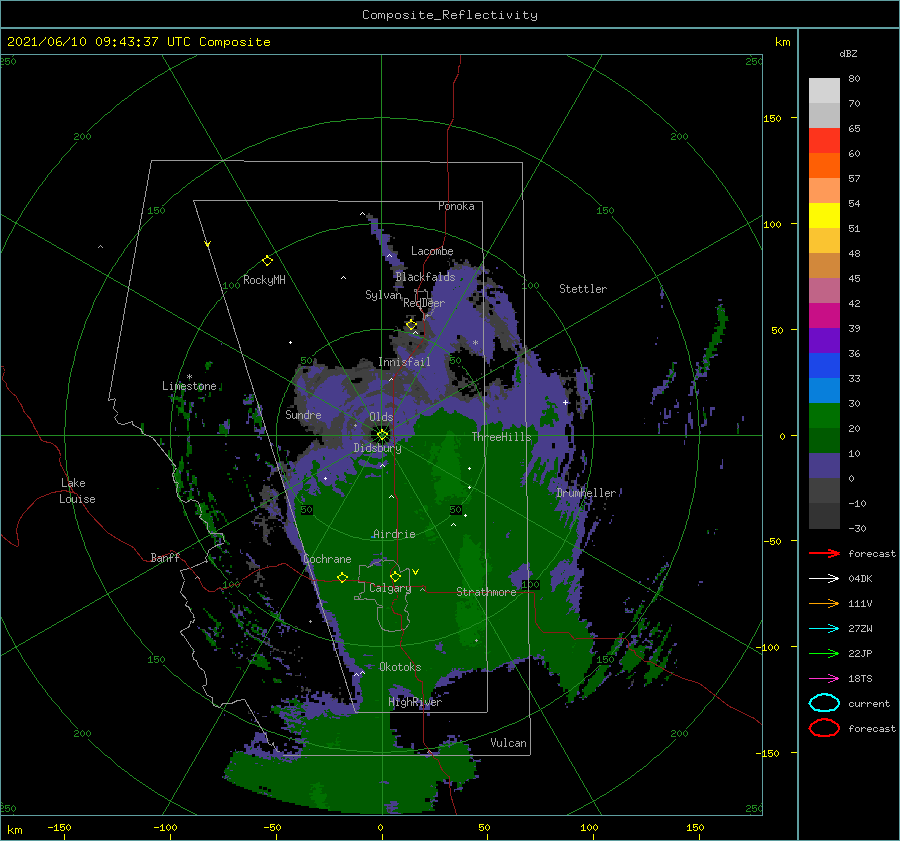This screenshot has height=841, width=900.
Task: Select the 54 dBZ yellow swatch
Action: pyautogui.click(x=824, y=215)
